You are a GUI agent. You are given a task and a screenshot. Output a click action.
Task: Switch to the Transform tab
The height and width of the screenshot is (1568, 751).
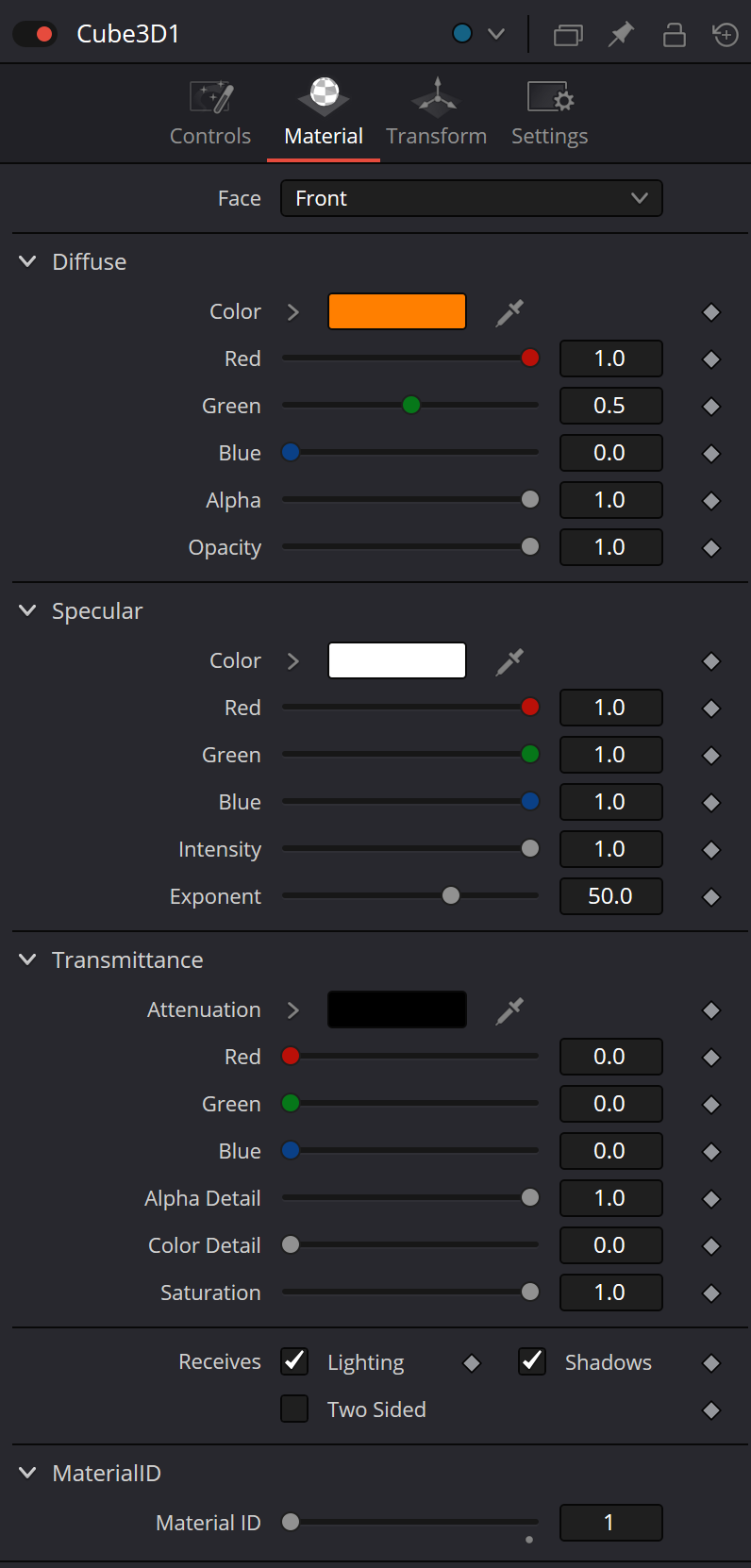(x=437, y=113)
